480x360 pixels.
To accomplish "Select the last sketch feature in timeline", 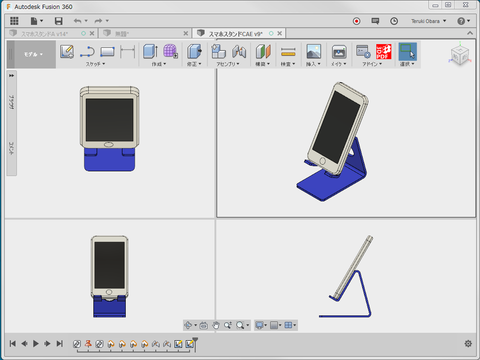I will pos(189,344).
